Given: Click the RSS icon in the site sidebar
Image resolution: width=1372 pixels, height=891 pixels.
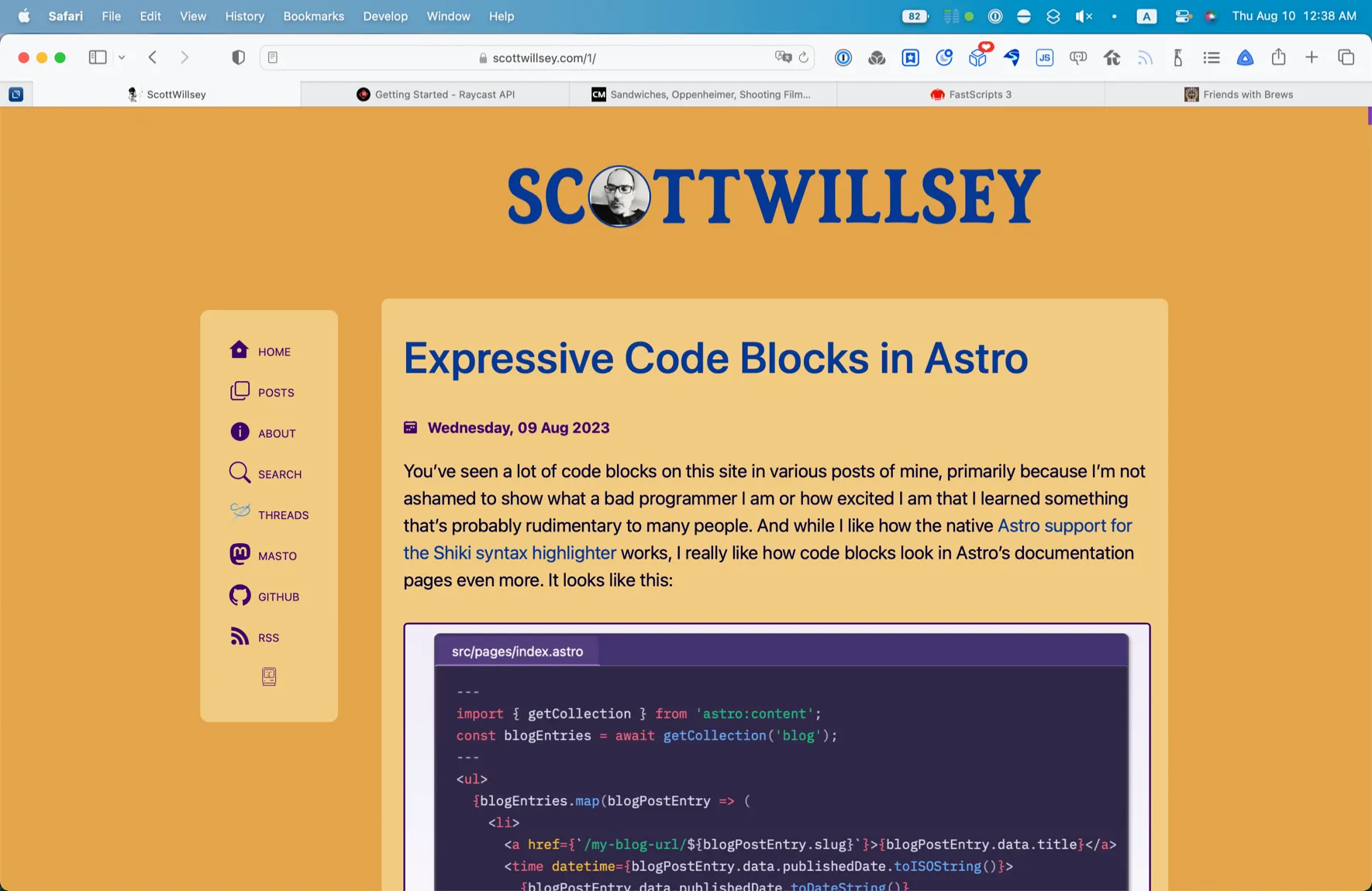Looking at the screenshot, I should coord(240,636).
